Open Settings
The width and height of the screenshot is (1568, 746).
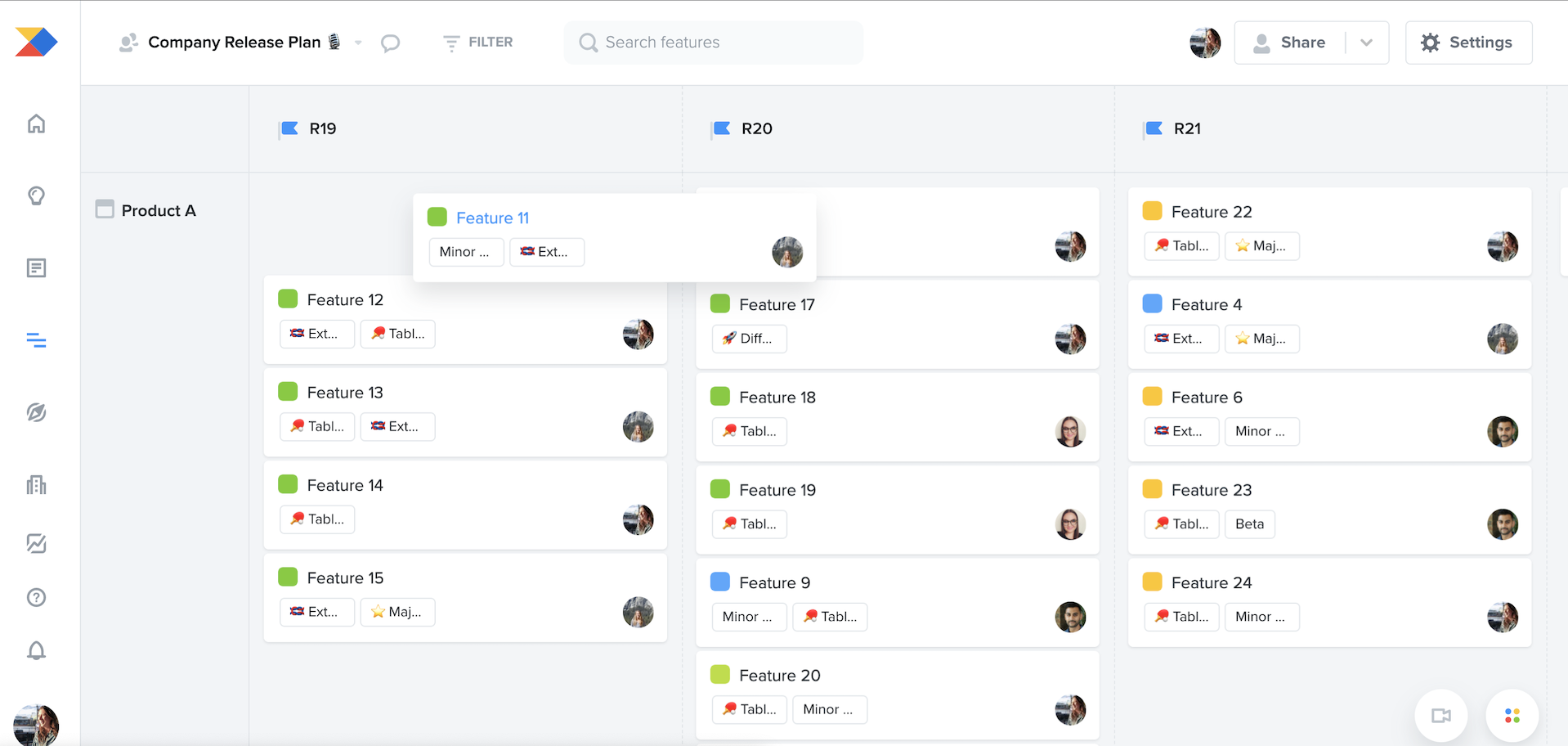click(1468, 43)
